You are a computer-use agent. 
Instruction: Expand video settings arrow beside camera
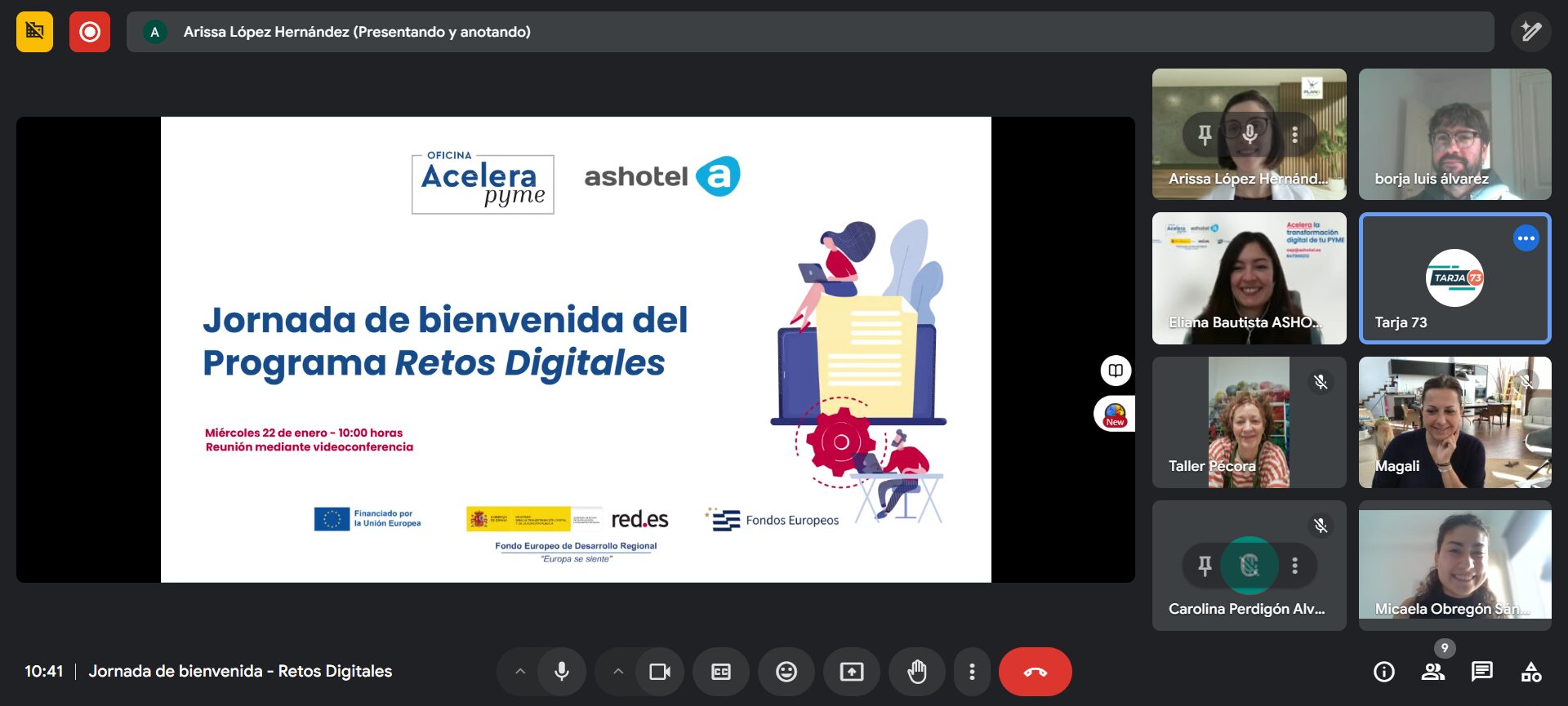pos(618,672)
